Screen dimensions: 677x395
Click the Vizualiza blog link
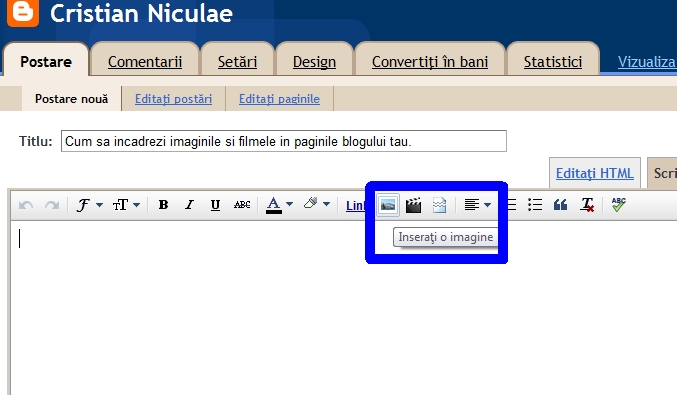[x=647, y=62]
